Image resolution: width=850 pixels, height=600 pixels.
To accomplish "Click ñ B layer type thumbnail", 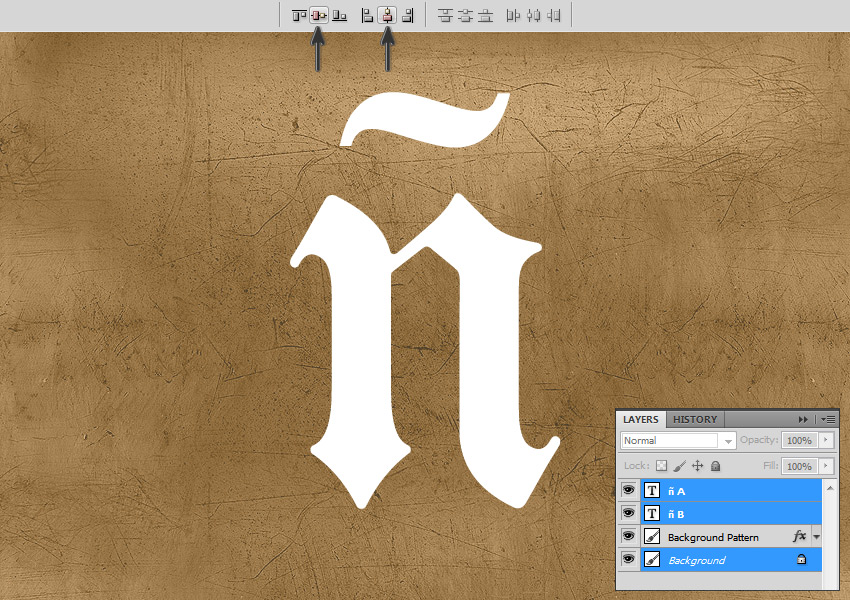I will click(x=652, y=513).
